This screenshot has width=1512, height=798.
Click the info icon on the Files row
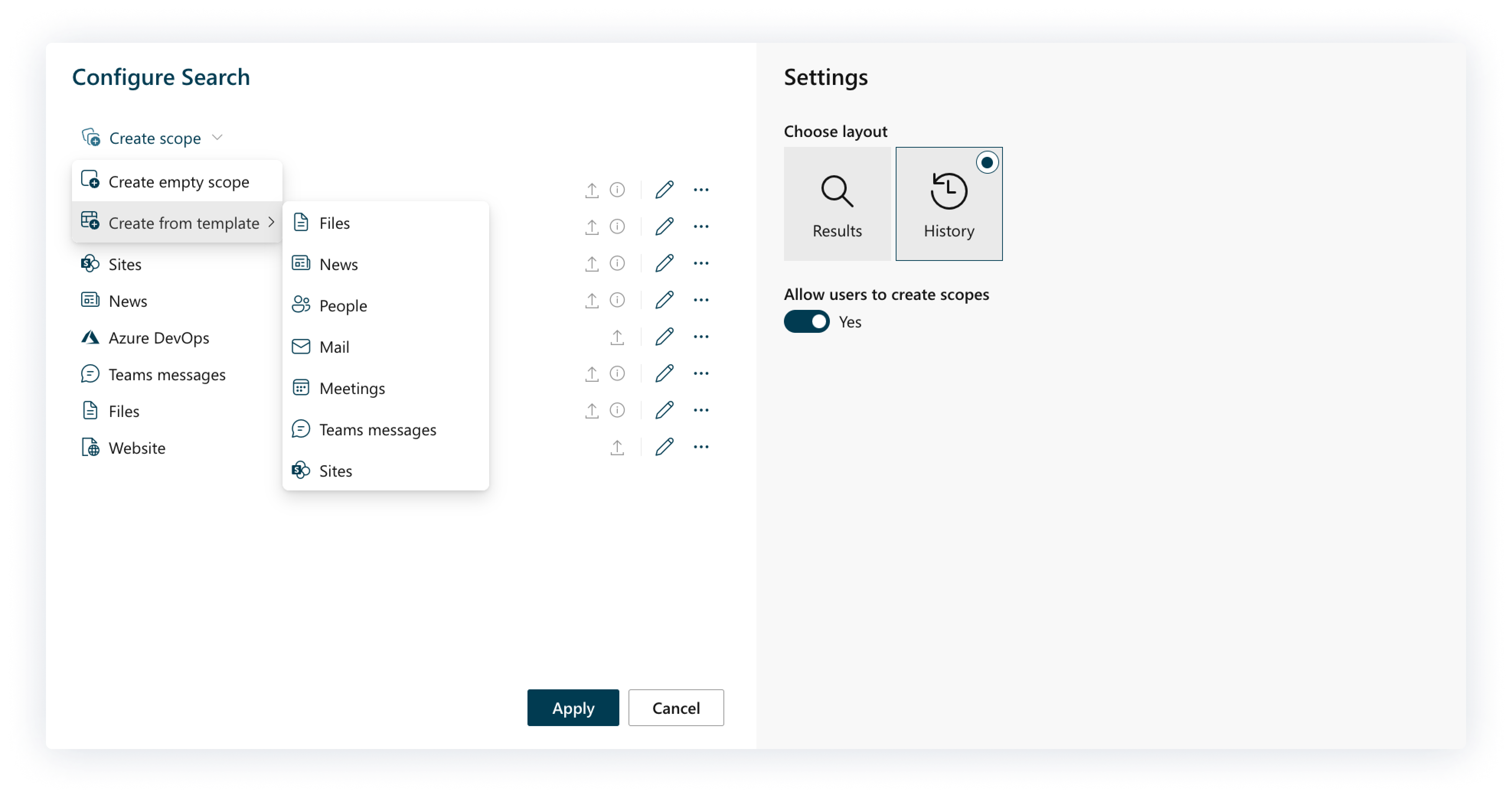coord(617,410)
